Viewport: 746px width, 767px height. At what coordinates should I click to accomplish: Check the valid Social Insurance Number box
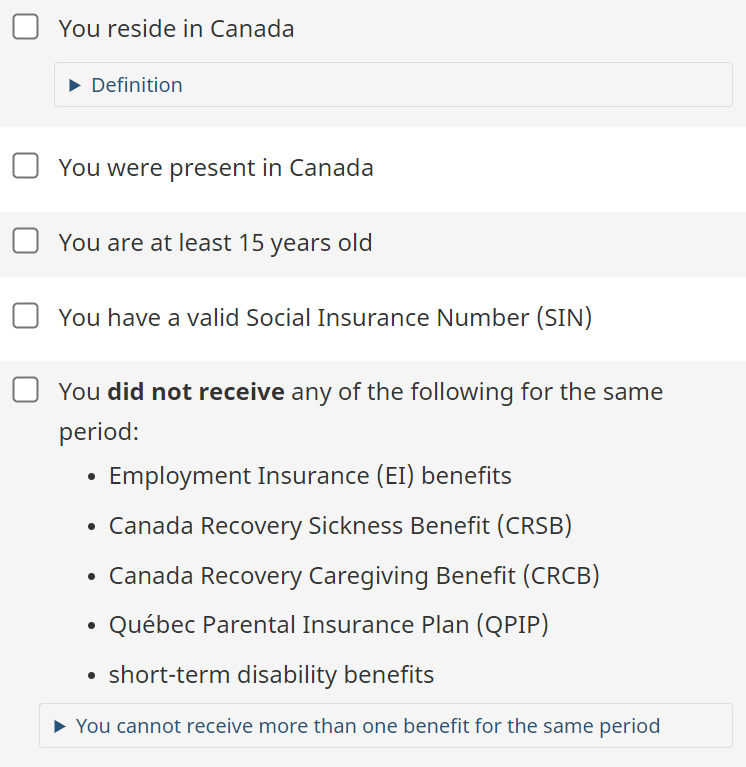pyautogui.click(x=25, y=316)
